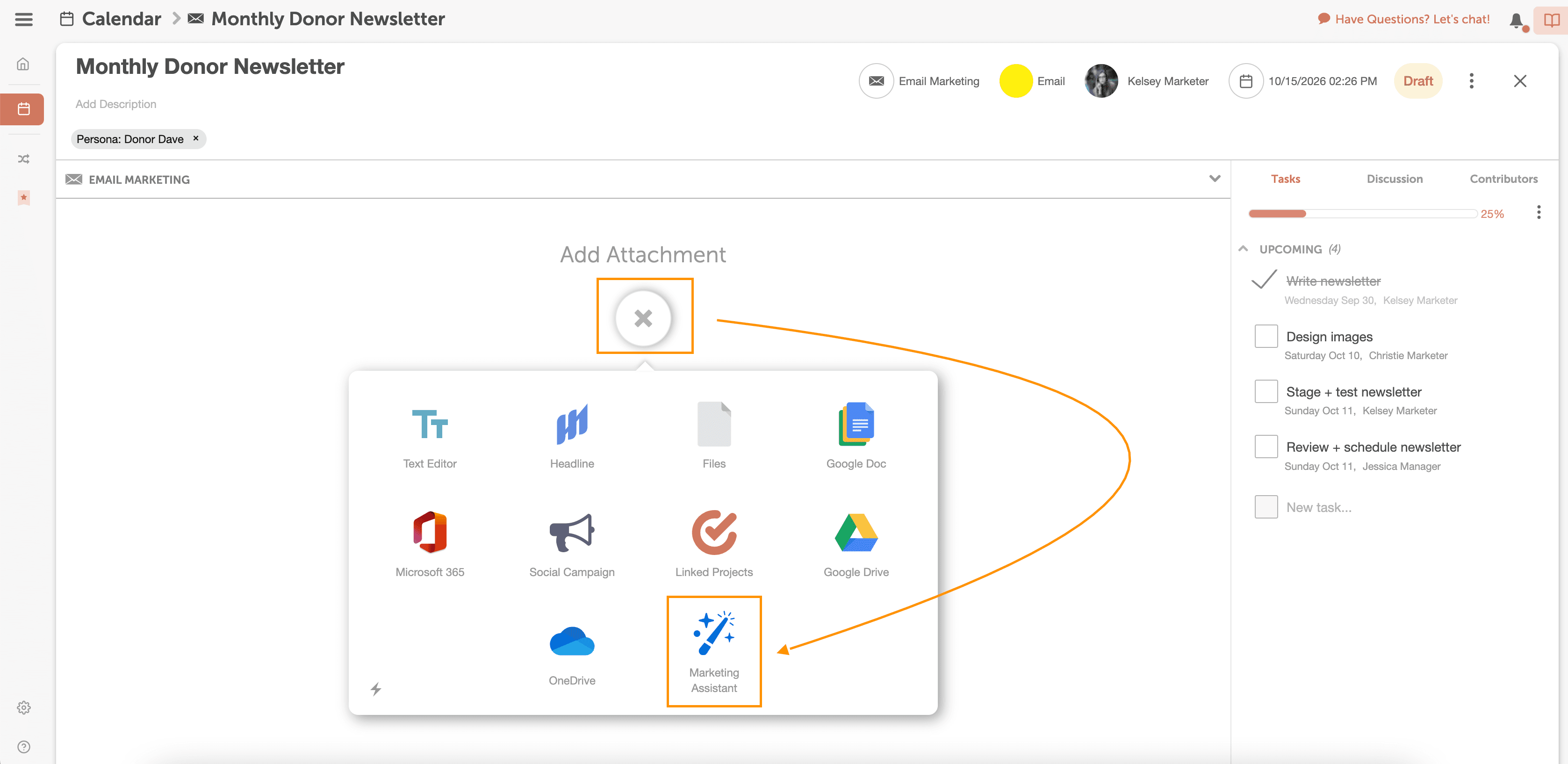Click the New task input field

(1319, 507)
